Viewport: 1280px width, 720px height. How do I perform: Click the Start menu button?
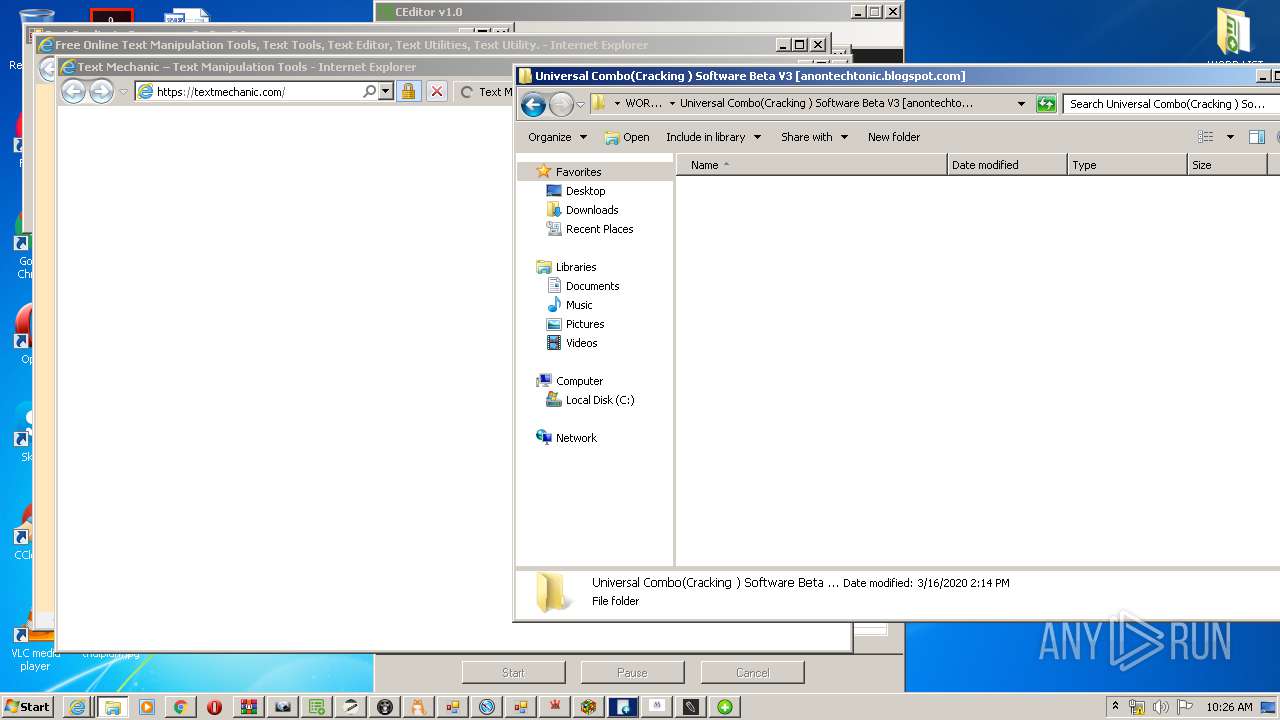coord(28,706)
